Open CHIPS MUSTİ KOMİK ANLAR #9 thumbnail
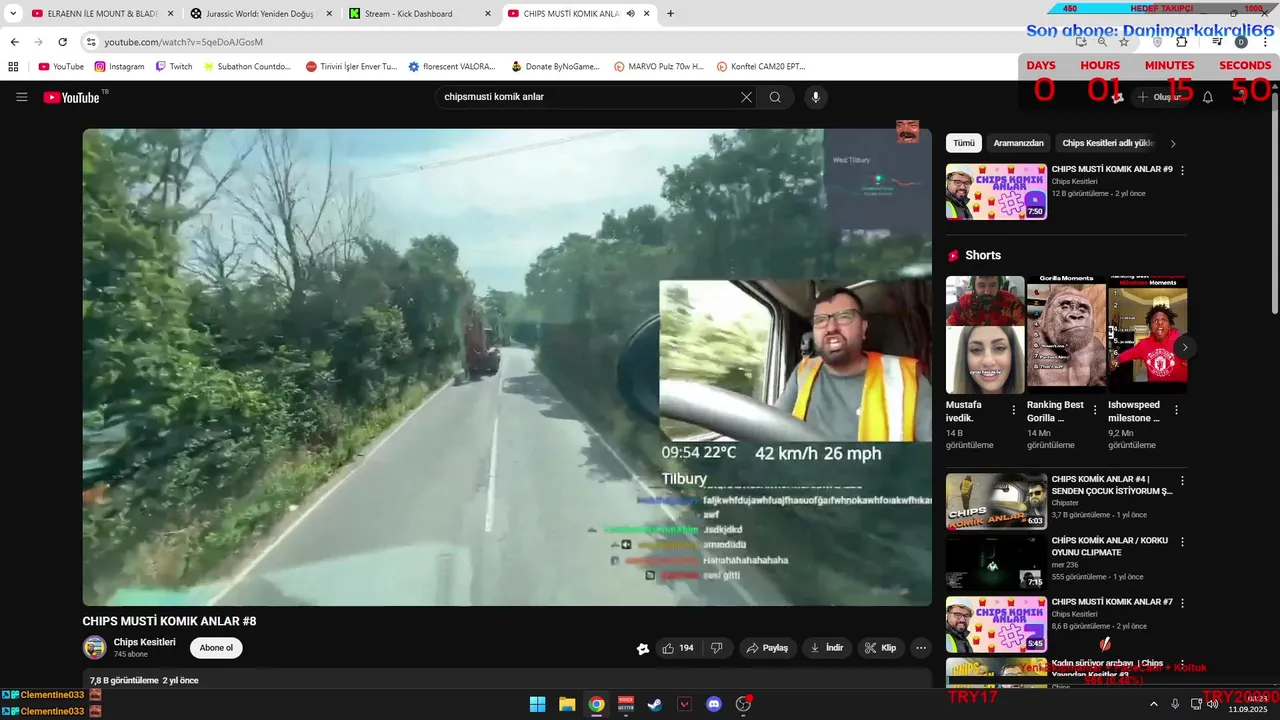 pos(996,191)
